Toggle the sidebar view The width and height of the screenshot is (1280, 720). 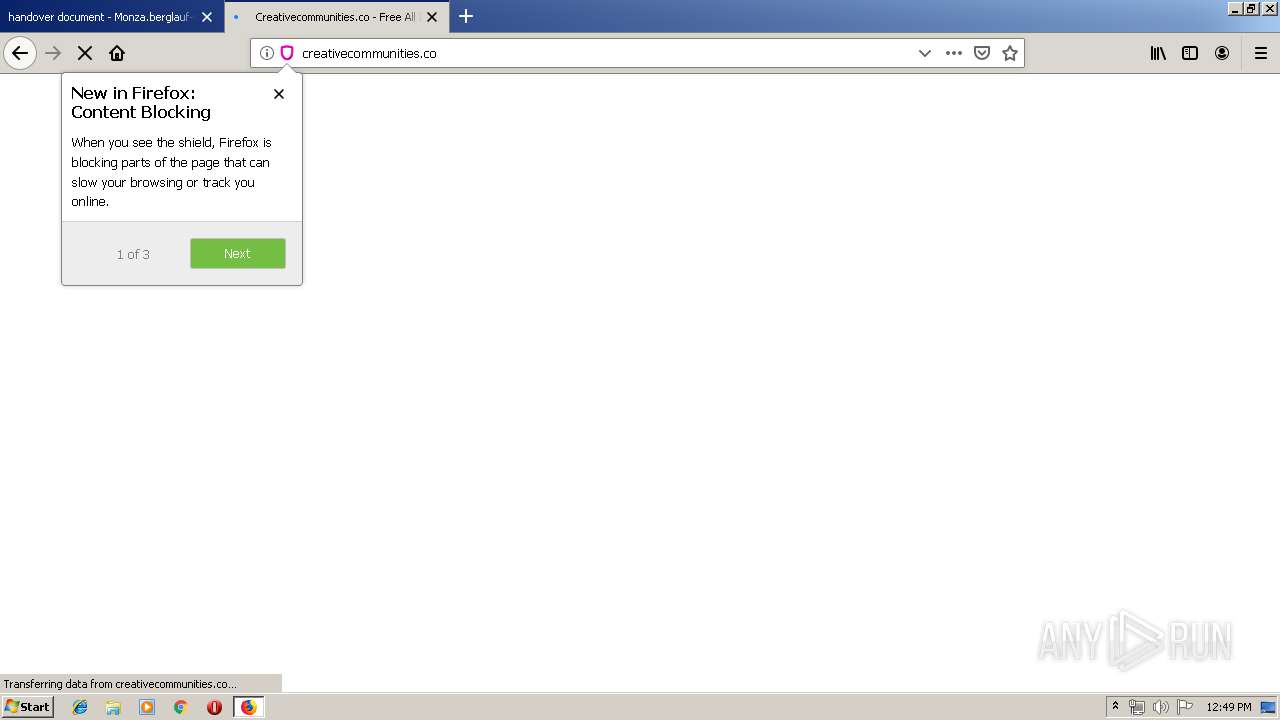[x=1190, y=53]
